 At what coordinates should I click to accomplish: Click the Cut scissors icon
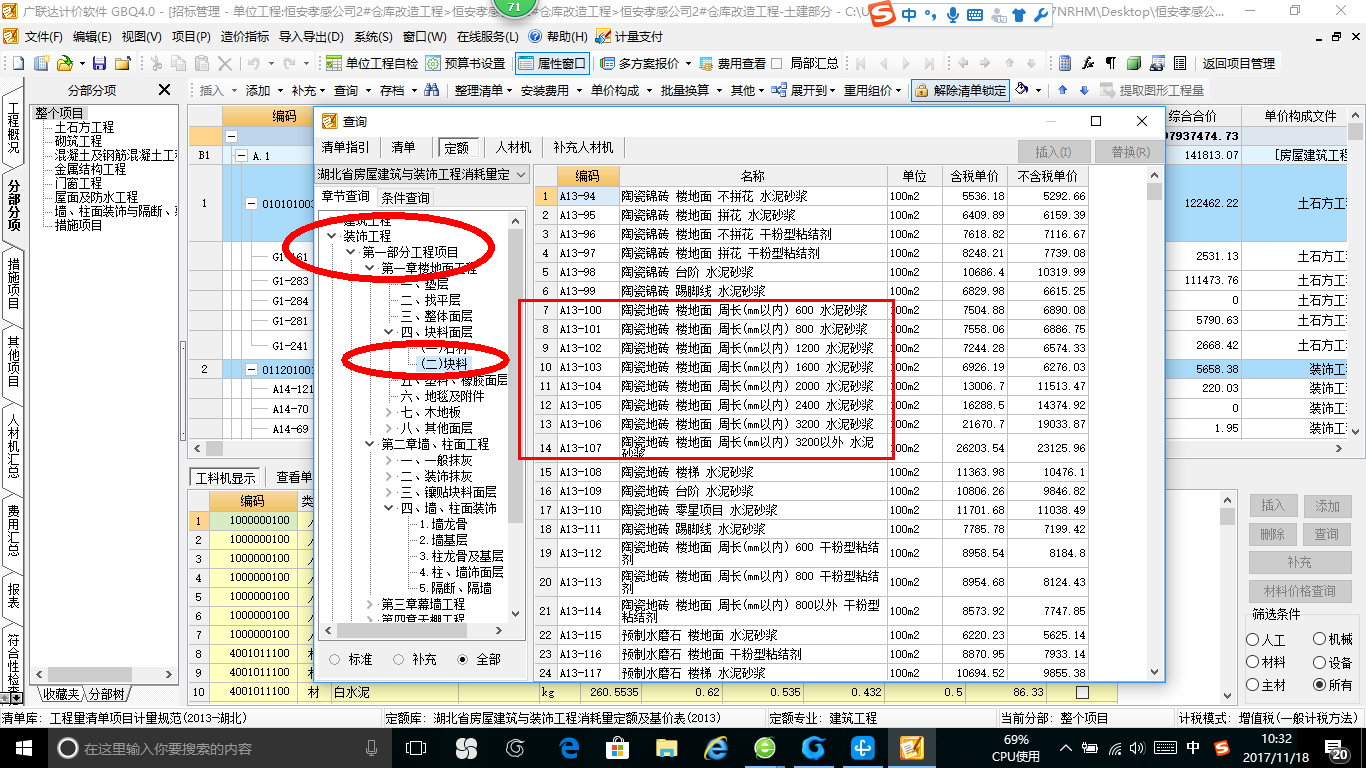pos(156,63)
